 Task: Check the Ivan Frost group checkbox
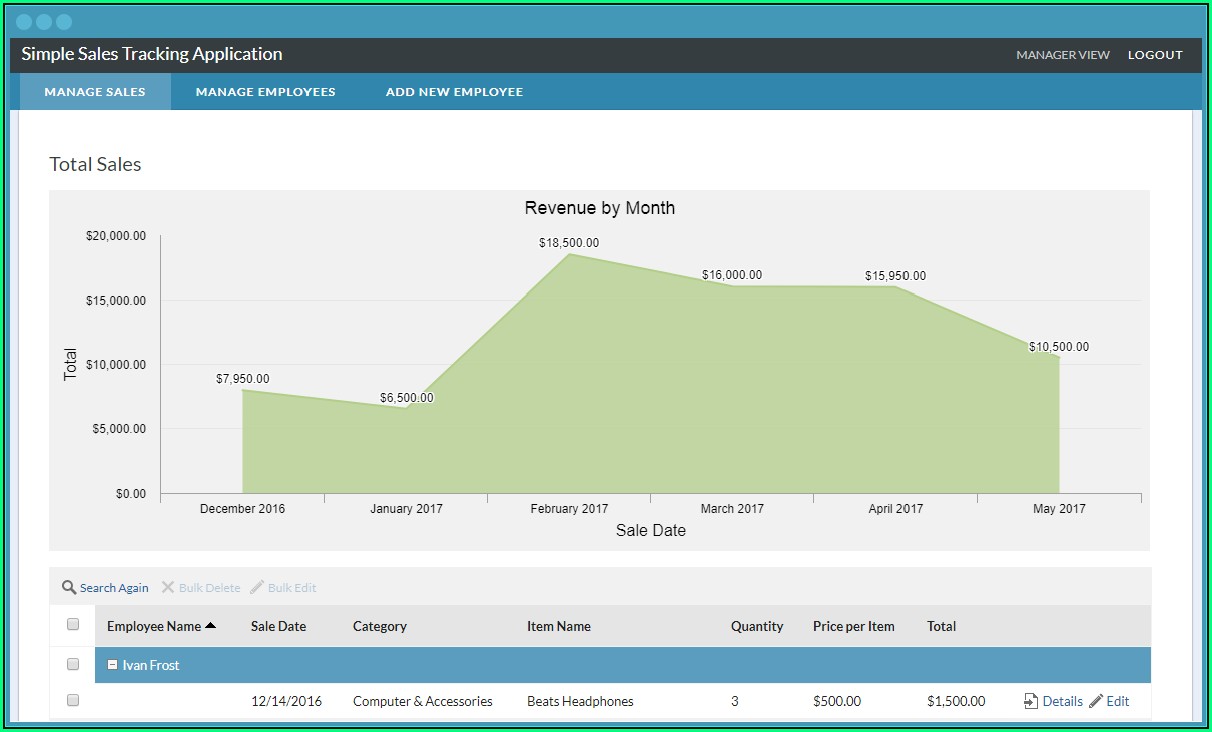pyautogui.click(x=73, y=664)
